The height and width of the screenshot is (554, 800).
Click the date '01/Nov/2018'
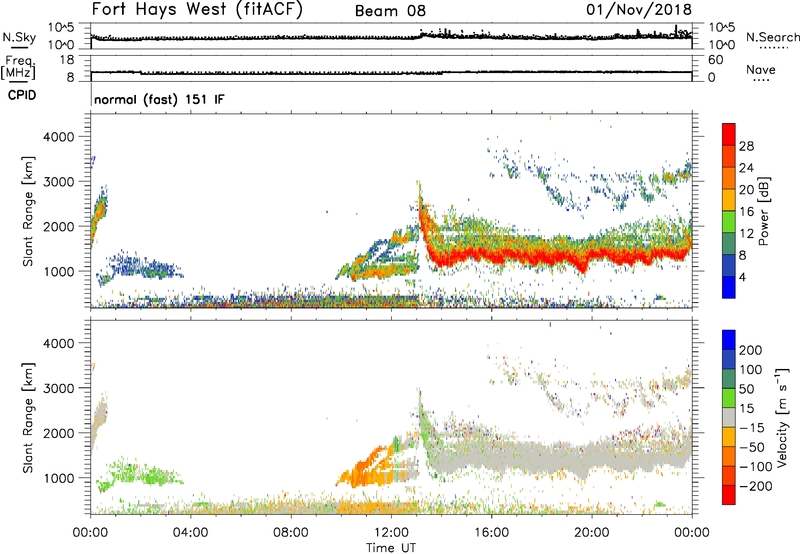[639, 10]
